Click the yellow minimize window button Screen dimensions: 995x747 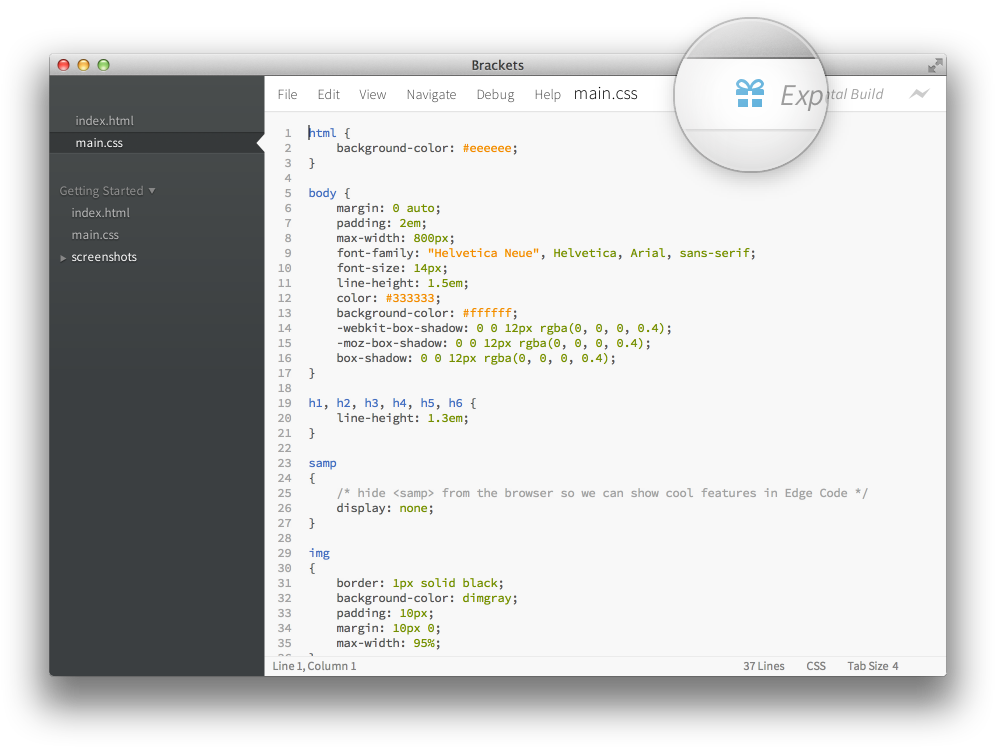(x=83, y=65)
